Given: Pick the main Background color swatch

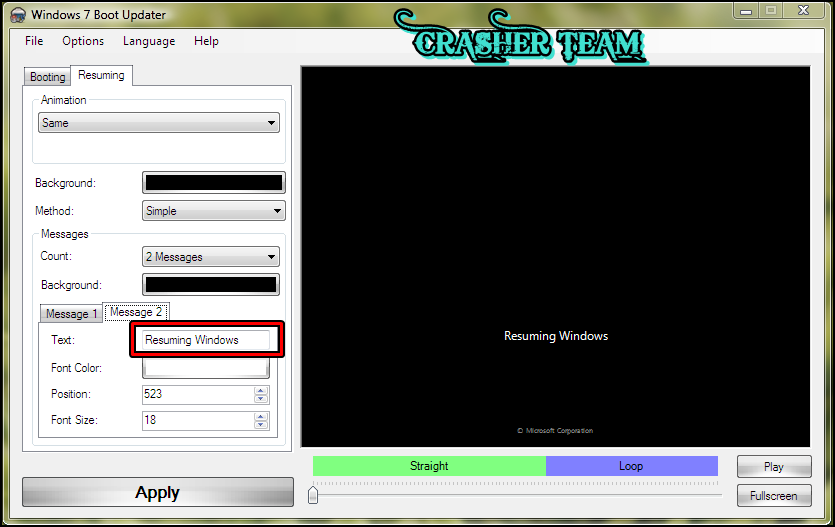Looking at the screenshot, I should pyautogui.click(x=214, y=183).
